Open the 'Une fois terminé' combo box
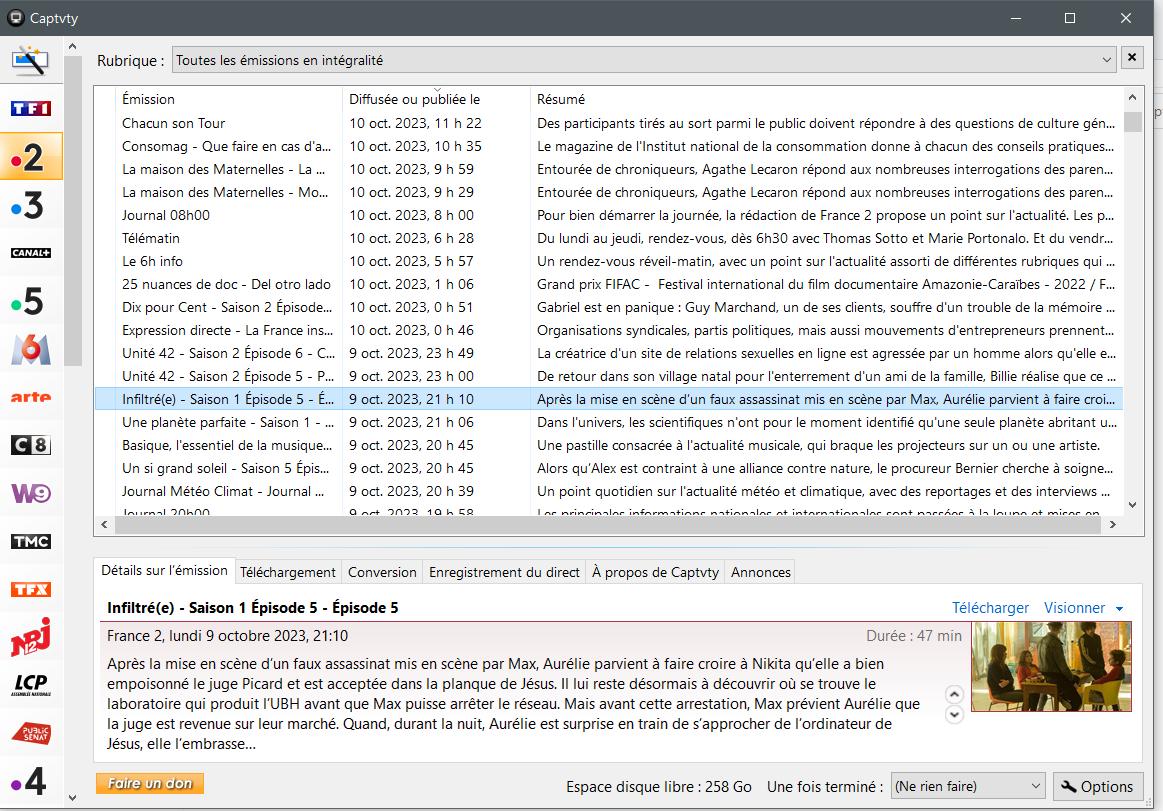Screen dimensions: 1163x811 (x=967, y=786)
